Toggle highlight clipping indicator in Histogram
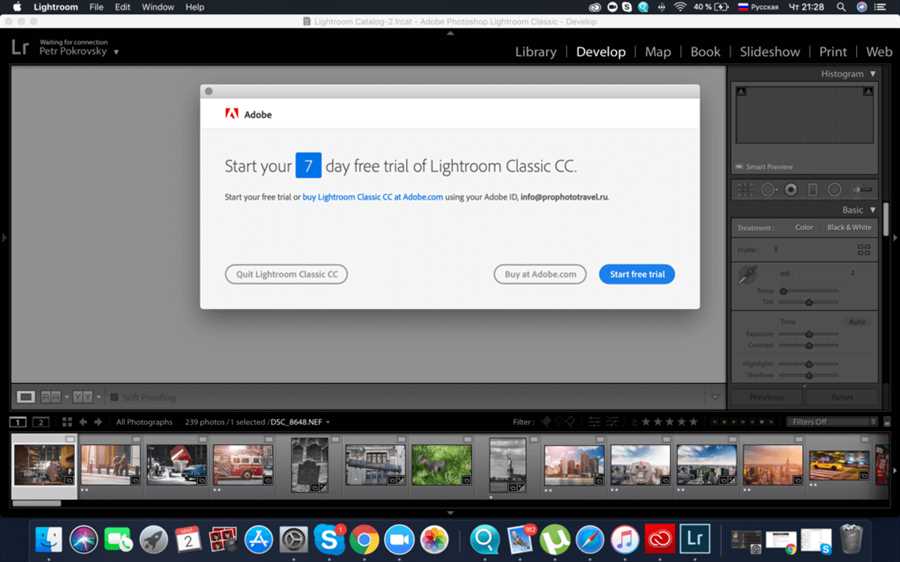Screen dimensions: 900x562 [x=868, y=91]
